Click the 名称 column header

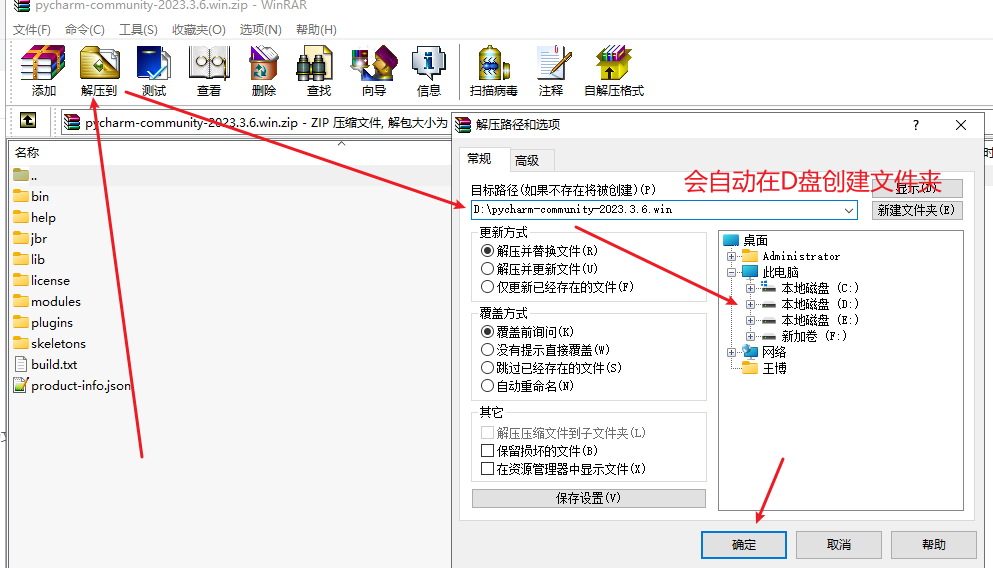tap(27, 153)
